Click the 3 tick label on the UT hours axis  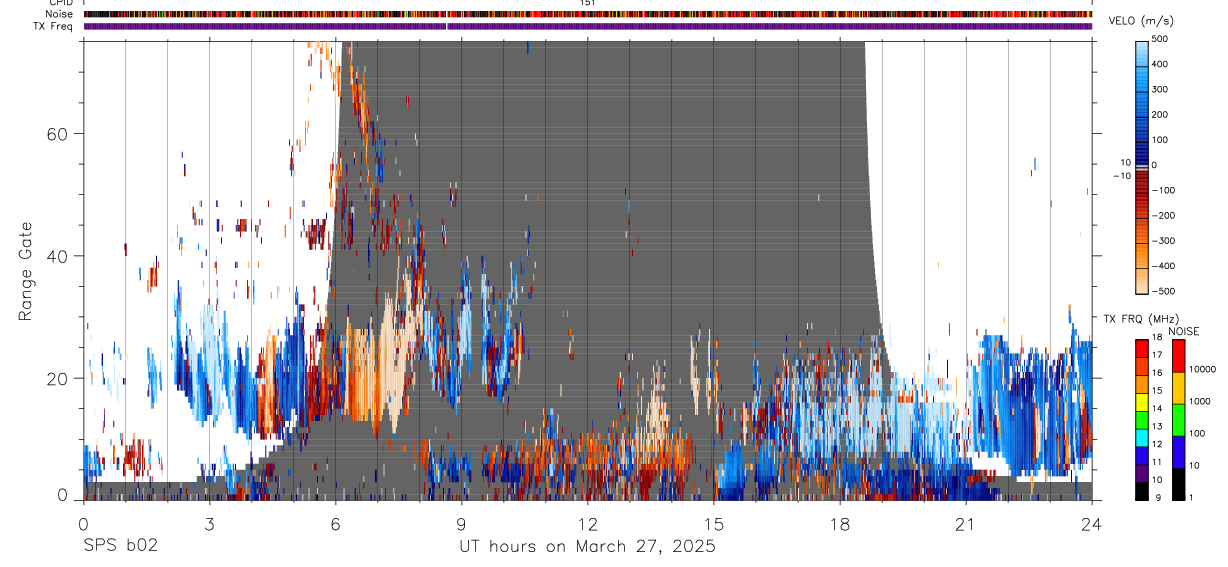(x=209, y=524)
